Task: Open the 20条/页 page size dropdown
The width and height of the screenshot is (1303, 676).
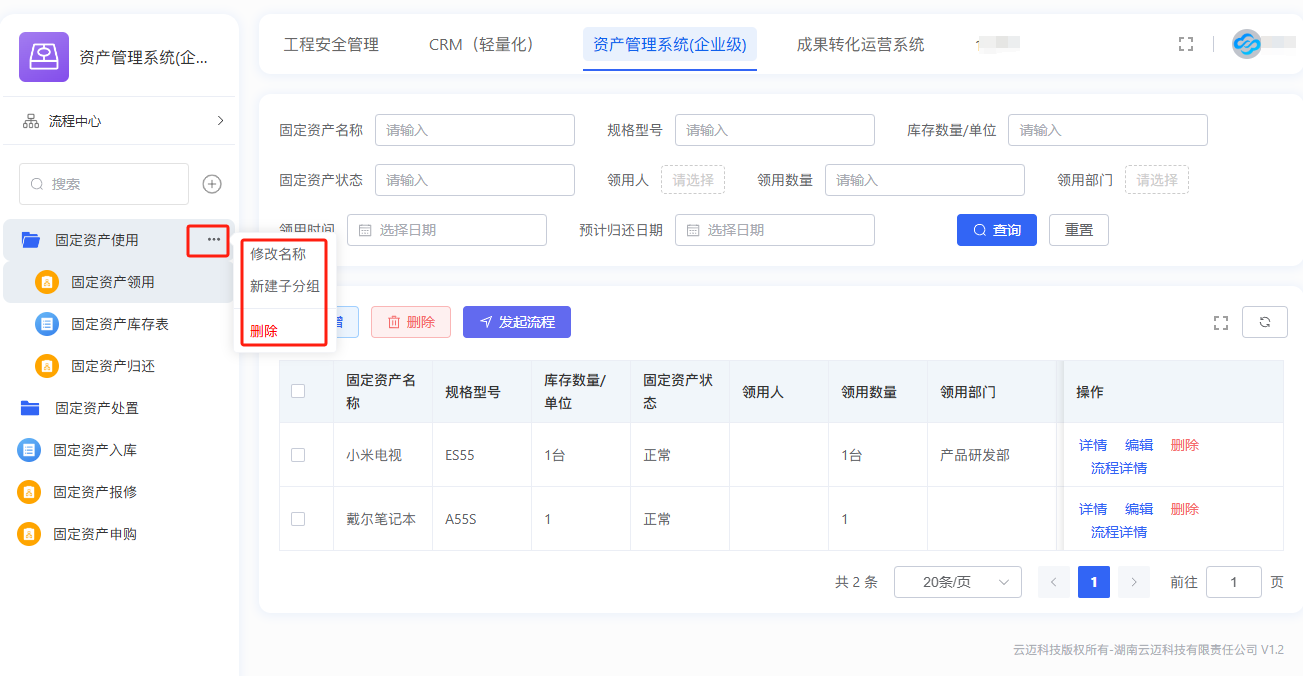Action: 957,582
